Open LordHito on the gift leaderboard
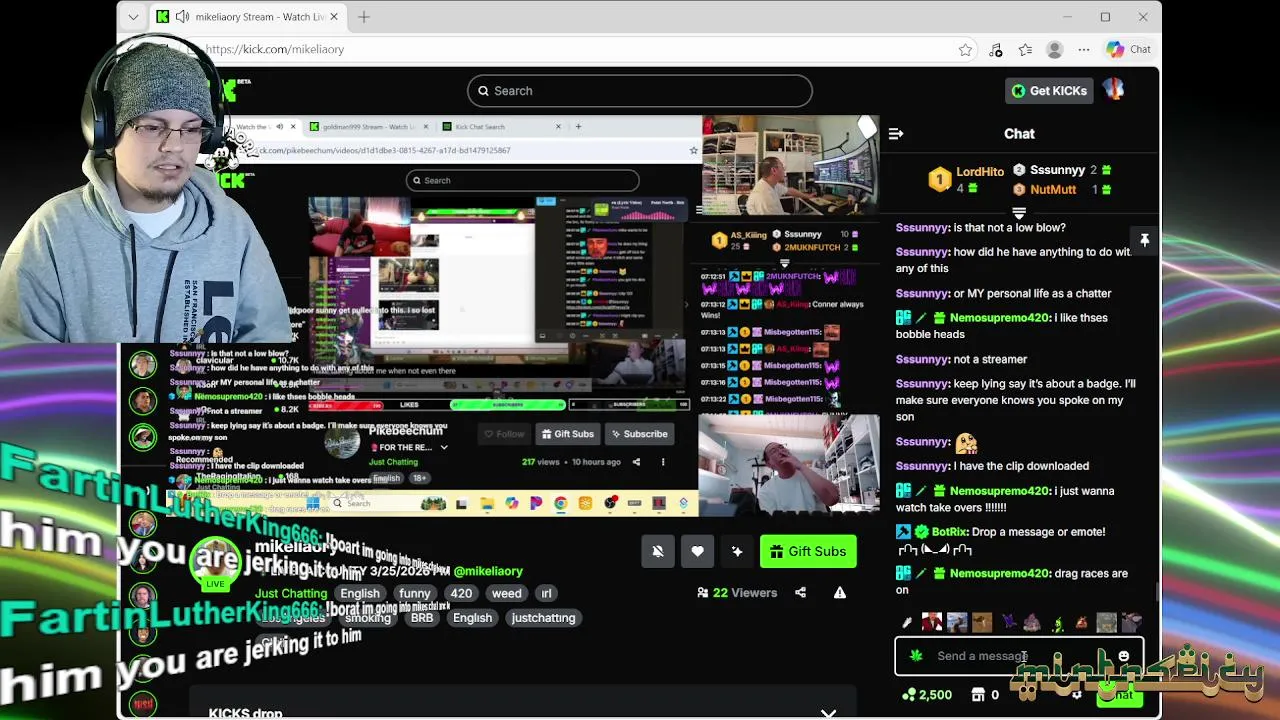 tap(980, 172)
